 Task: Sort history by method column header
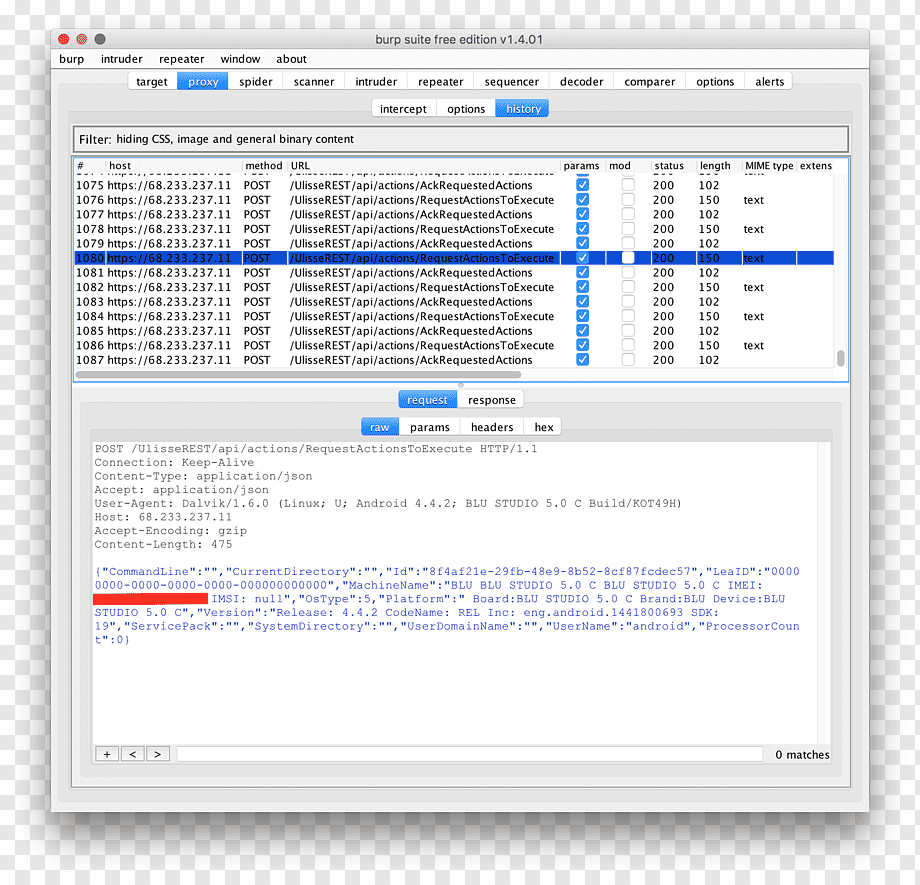coord(263,165)
